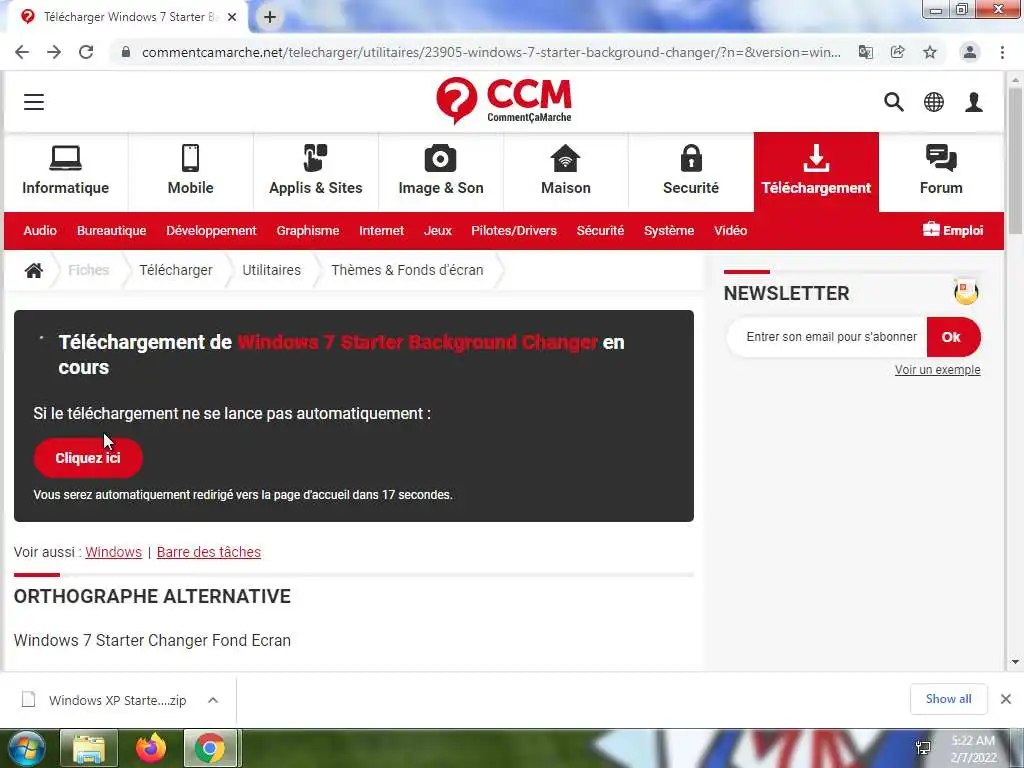Click the Cliquez ici download button
This screenshot has height=768, width=1024.
(x=88, y=458)
